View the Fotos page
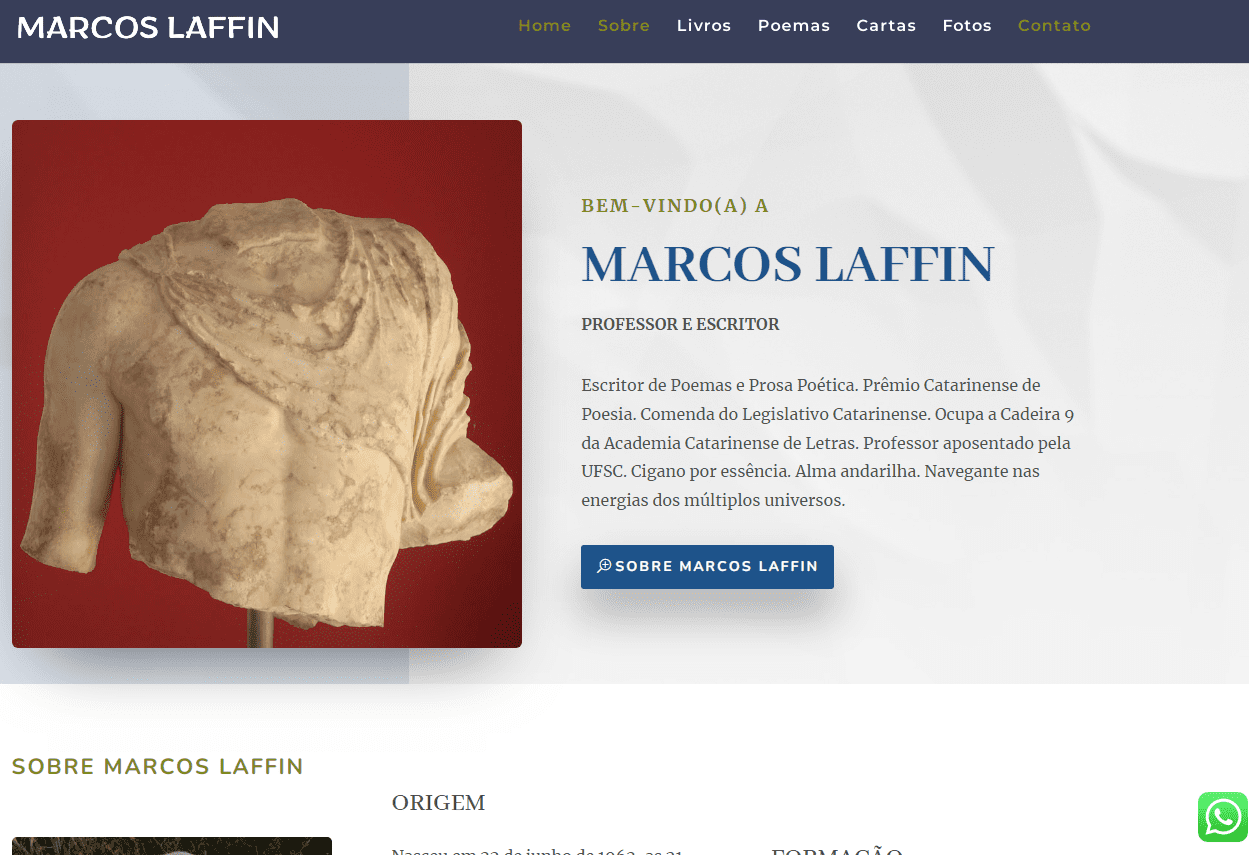1249x855 pixels. tap(967, 26)
